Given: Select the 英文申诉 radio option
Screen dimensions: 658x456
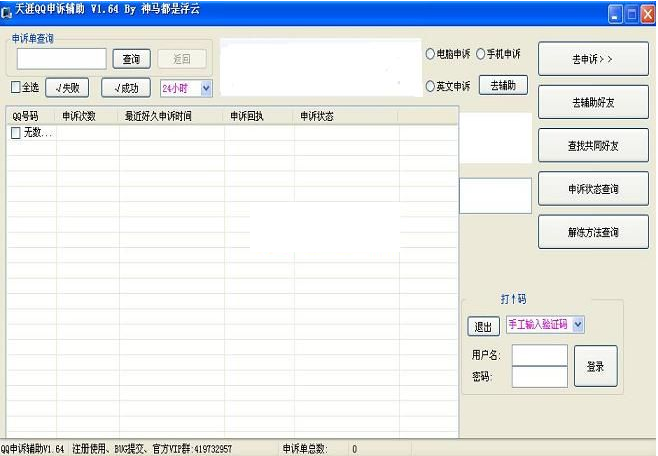Looking at the screenshot, I should (x=431, y=87).
